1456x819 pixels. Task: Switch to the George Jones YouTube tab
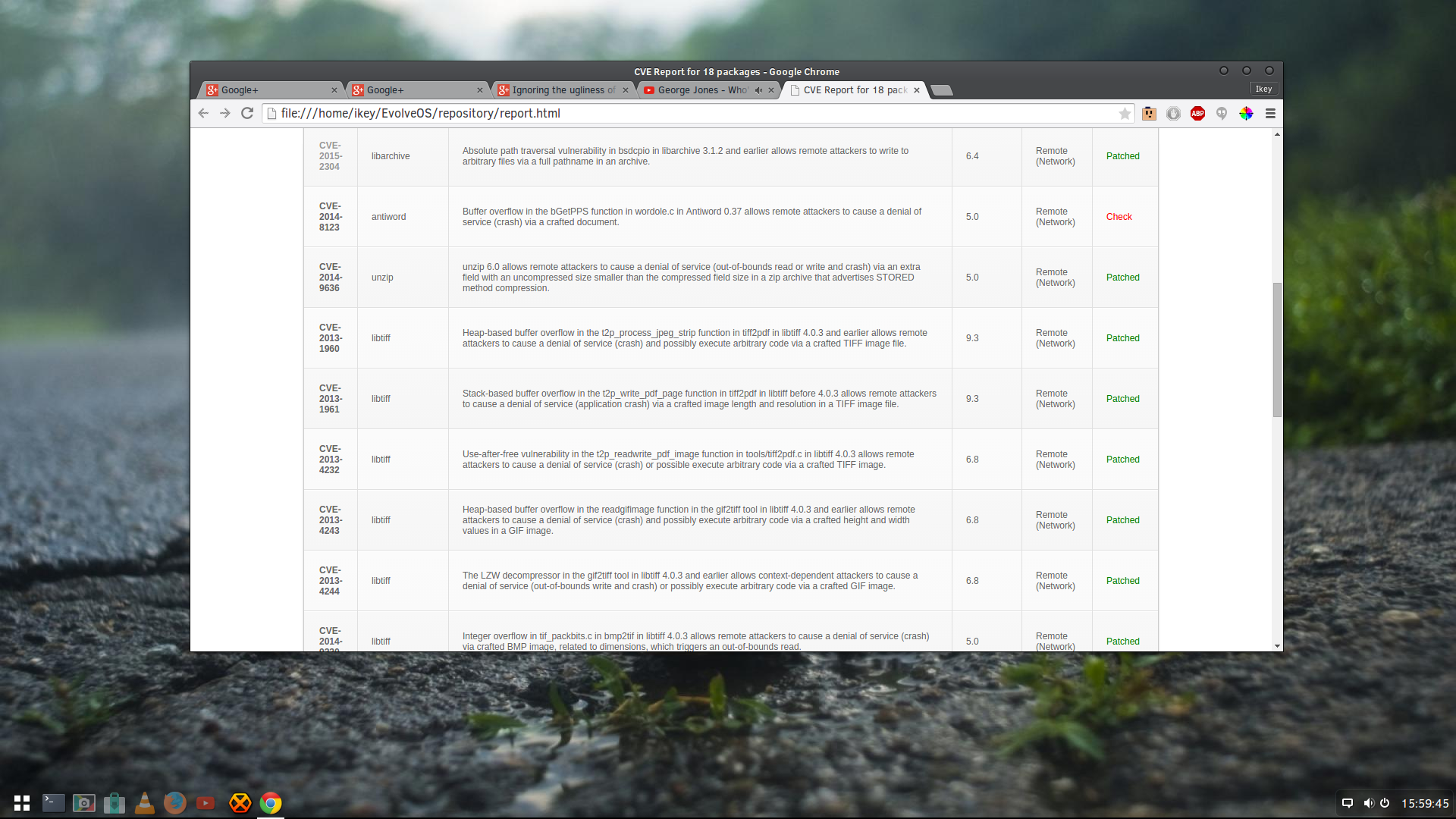click(x=708, y=90)
